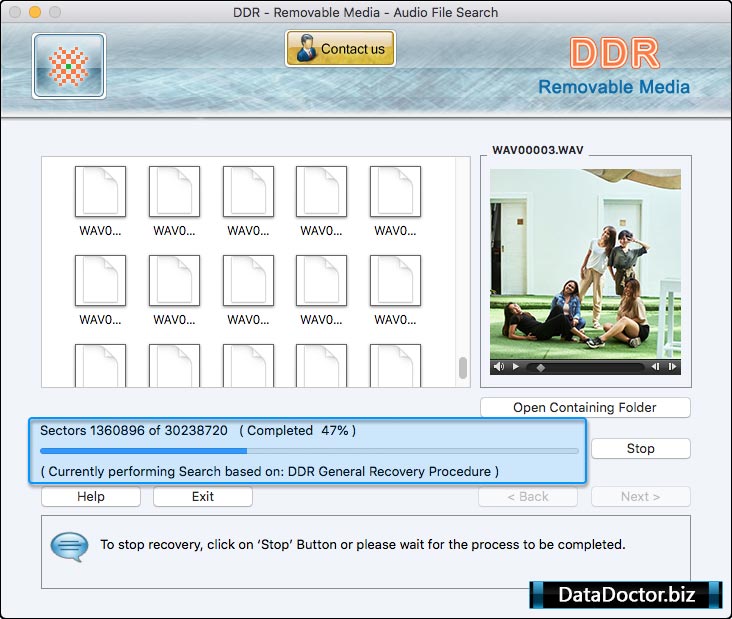Click the WAV00003.WAV preview title
Screen dimensions: 732x619
538,150
